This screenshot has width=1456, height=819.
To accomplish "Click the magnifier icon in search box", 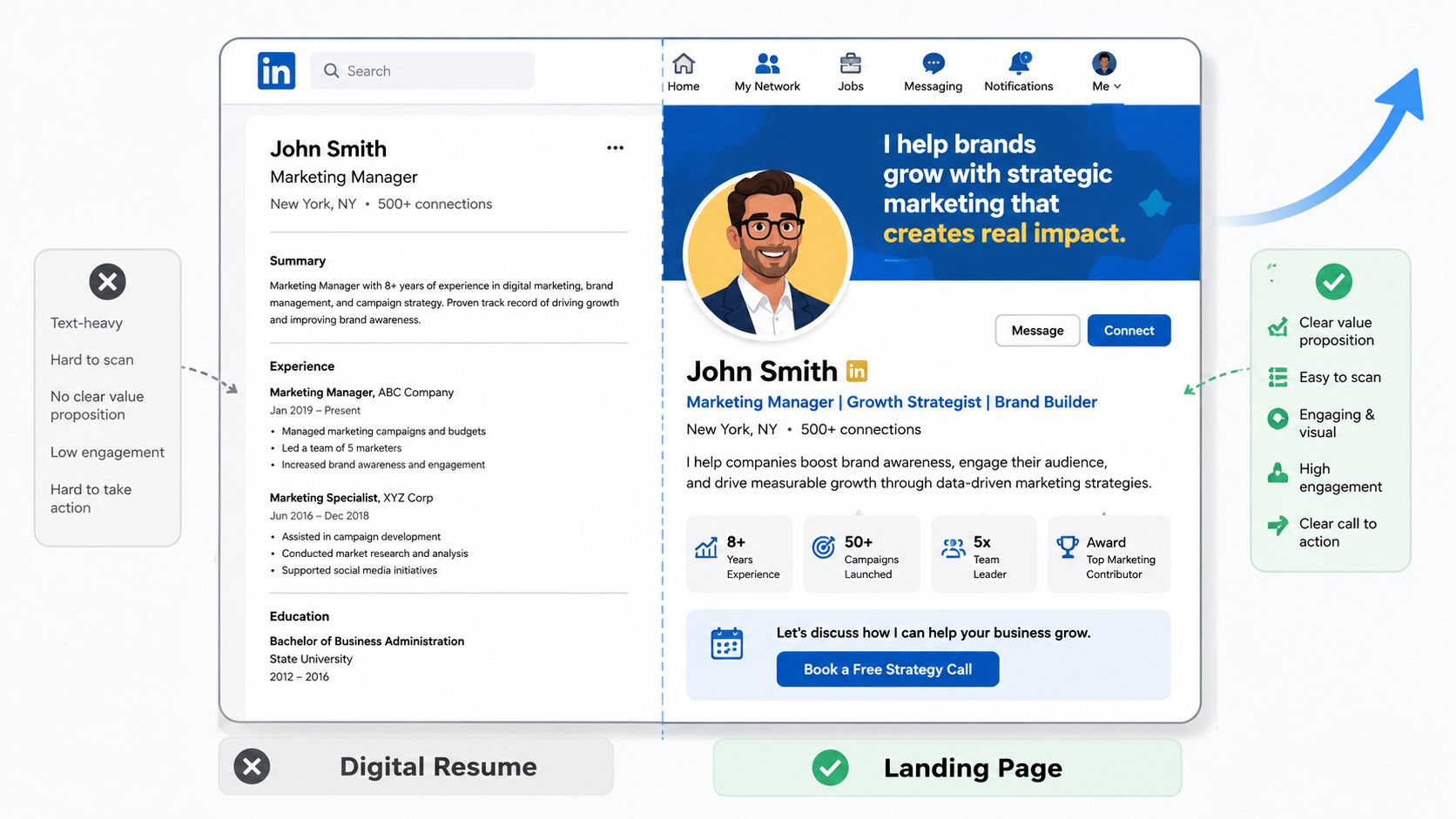I will coord(331,70).
